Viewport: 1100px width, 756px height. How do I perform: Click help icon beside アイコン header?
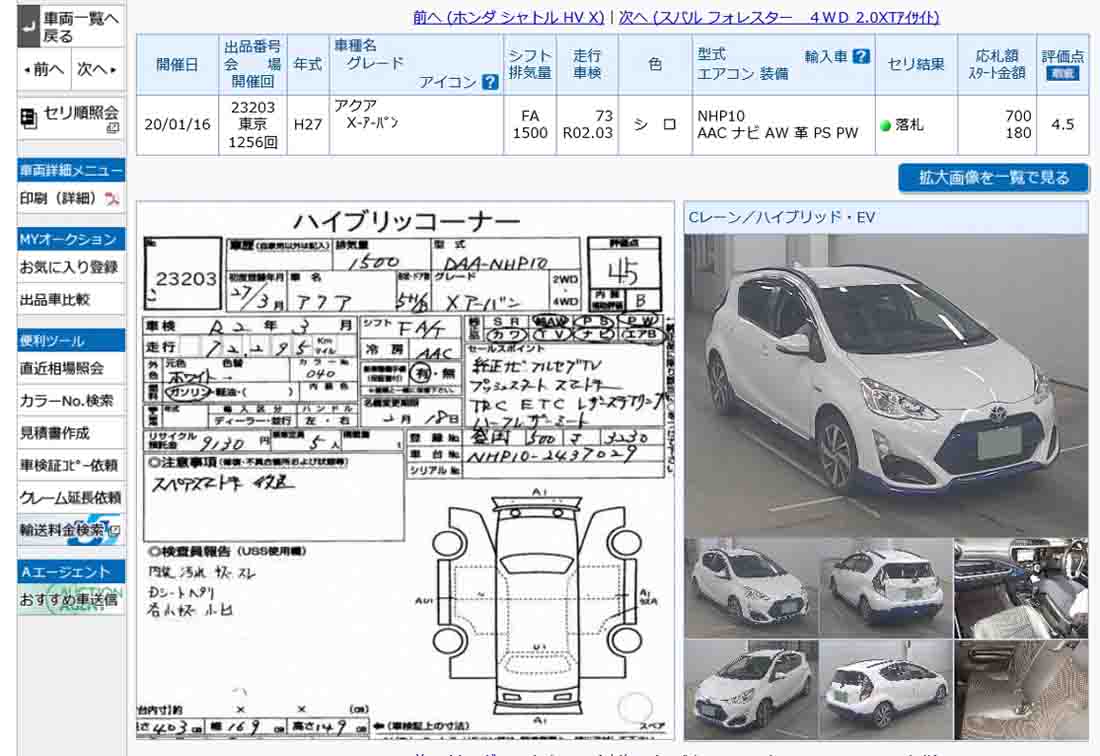tap(490, 82)
